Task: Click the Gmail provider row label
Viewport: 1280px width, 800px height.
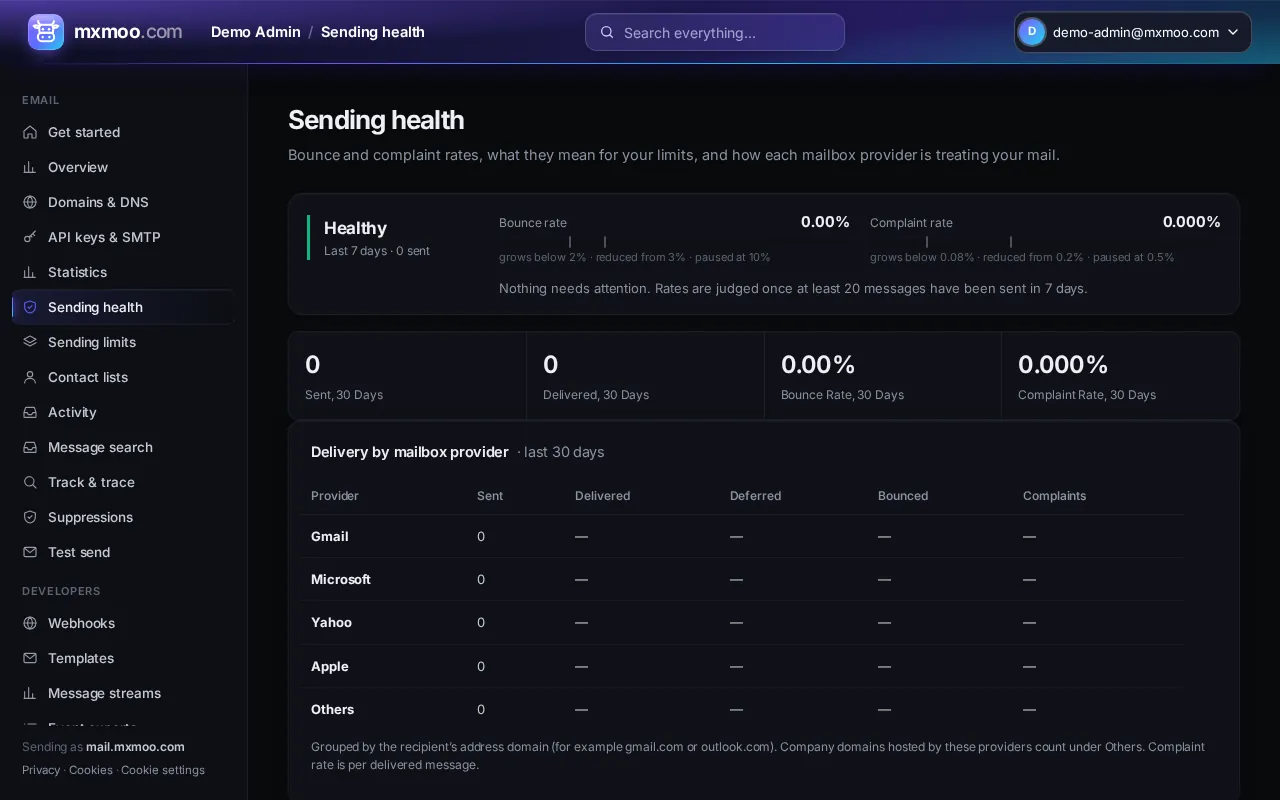Action: coord(330,536)
